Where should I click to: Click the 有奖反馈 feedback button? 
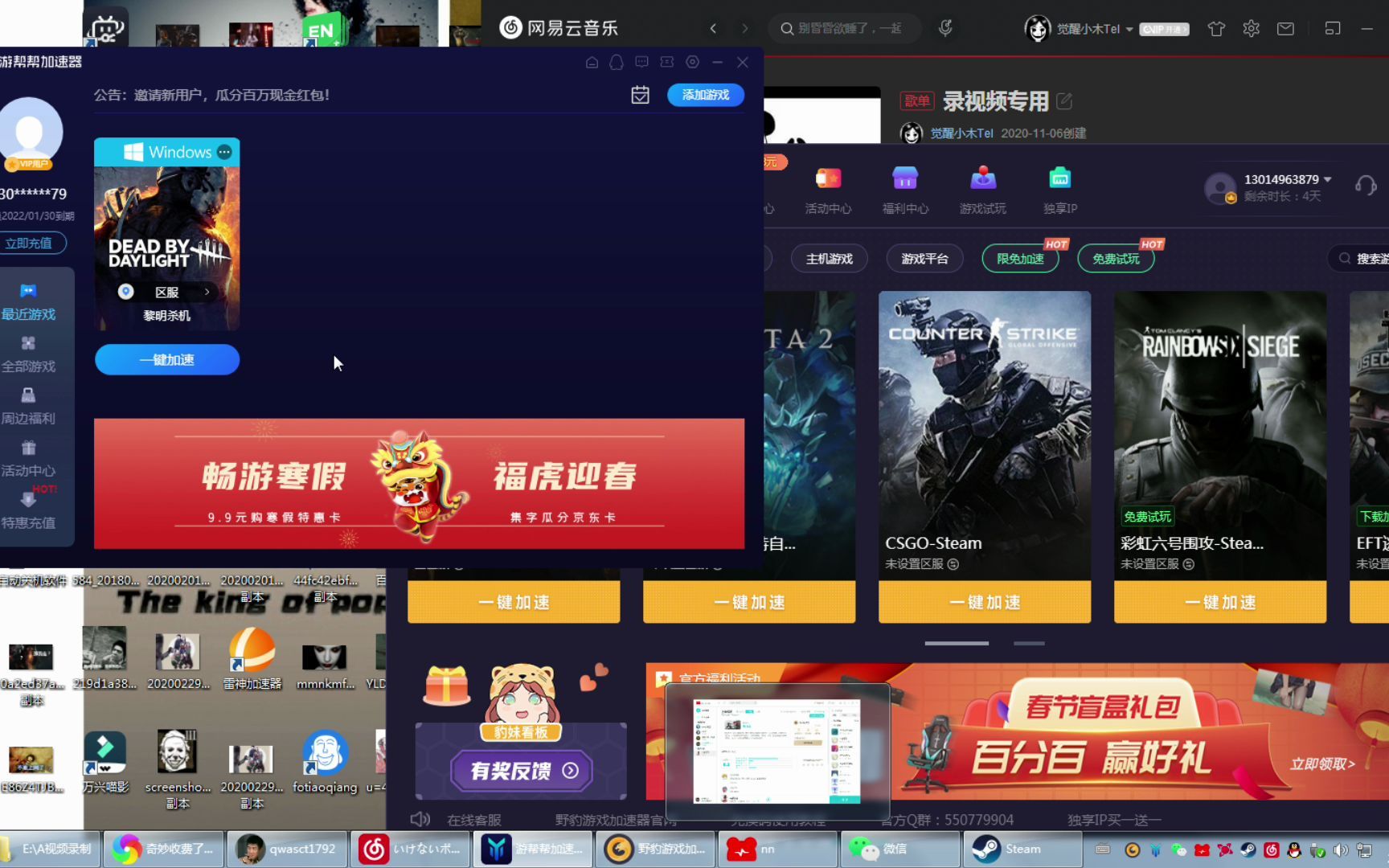pos(522,771)
